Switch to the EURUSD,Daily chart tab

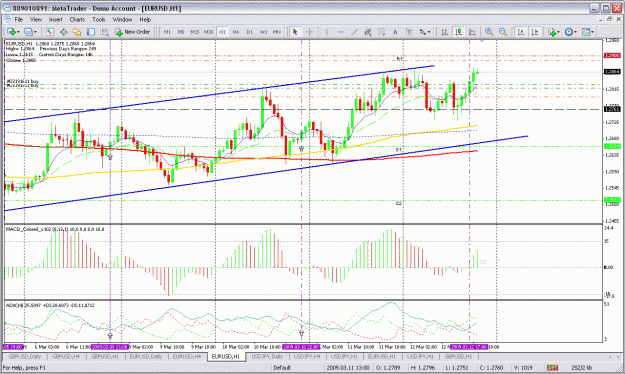[146, 356]
